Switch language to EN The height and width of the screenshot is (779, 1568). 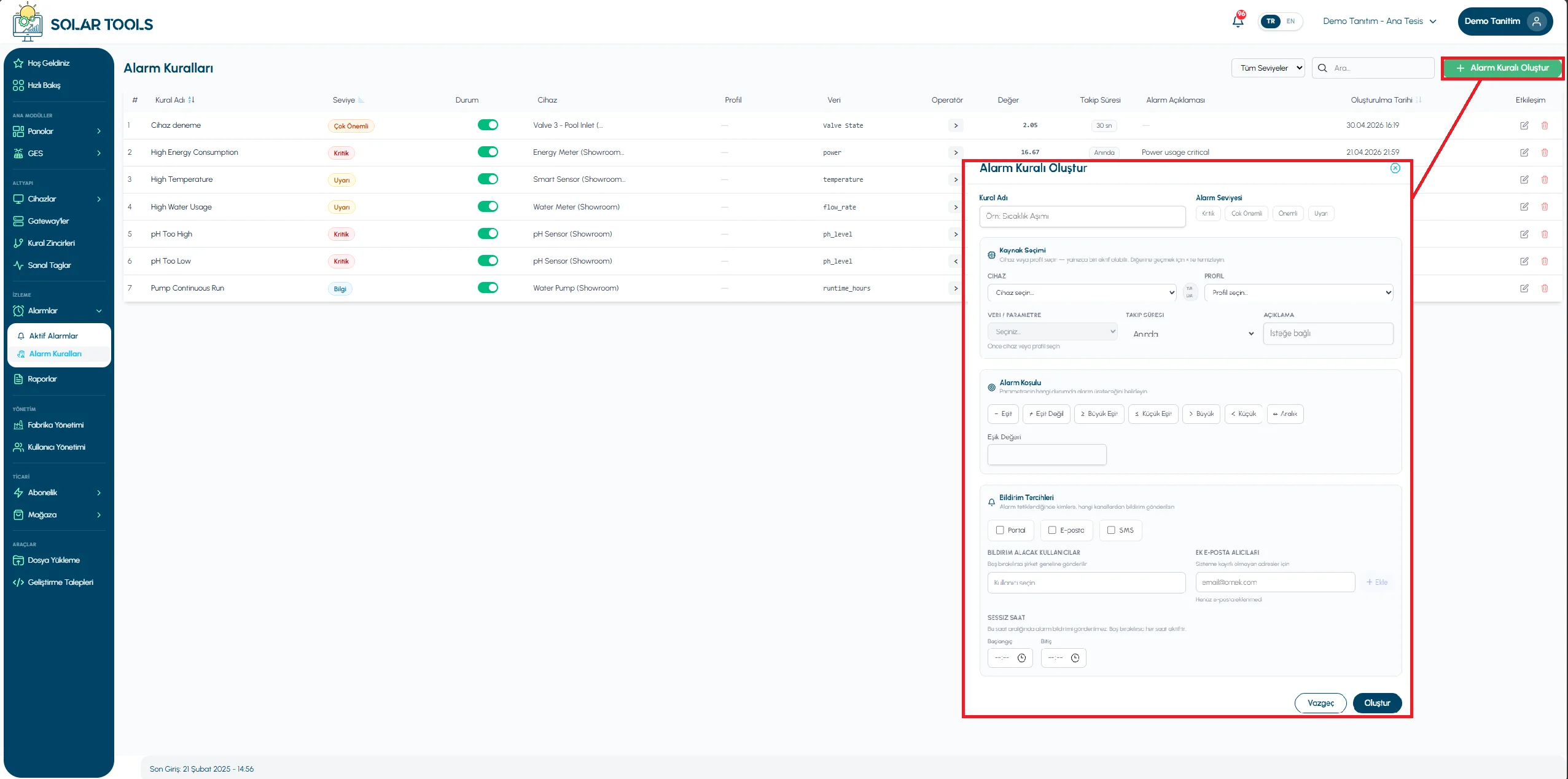(x=1290, y=21)
